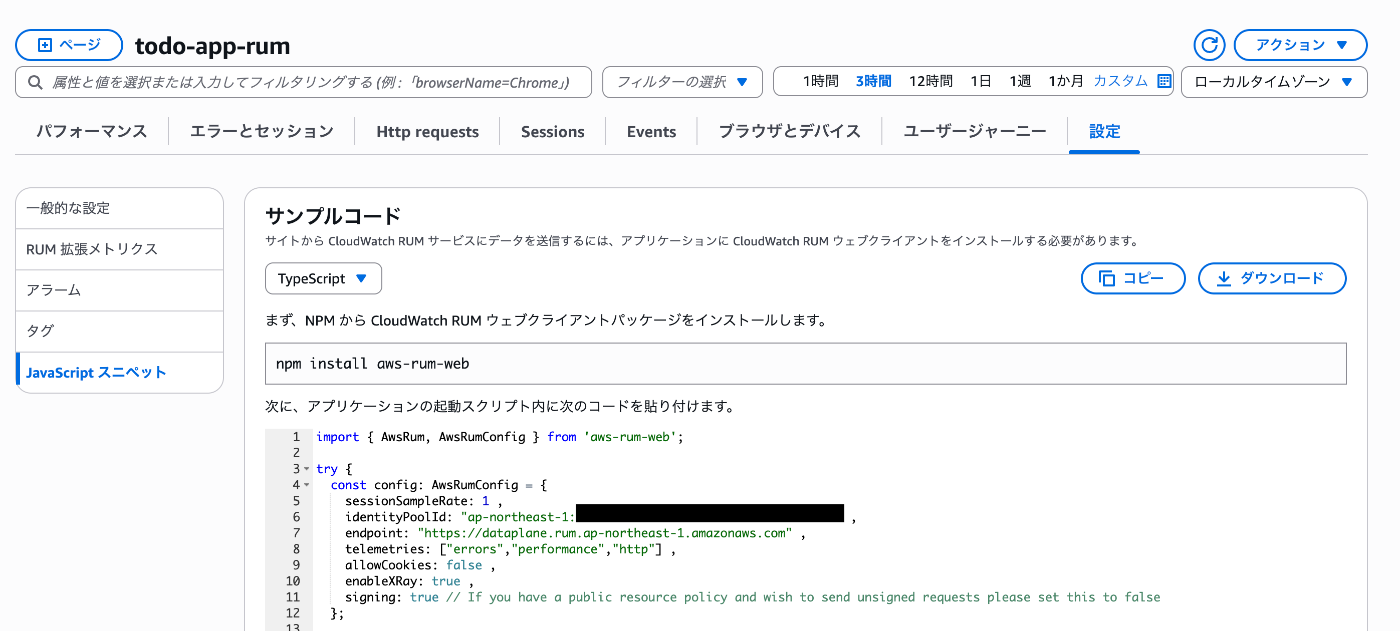1400x631 pixels.
Task: Click the ダウンロード download button
Action: tap(1272, 279)
